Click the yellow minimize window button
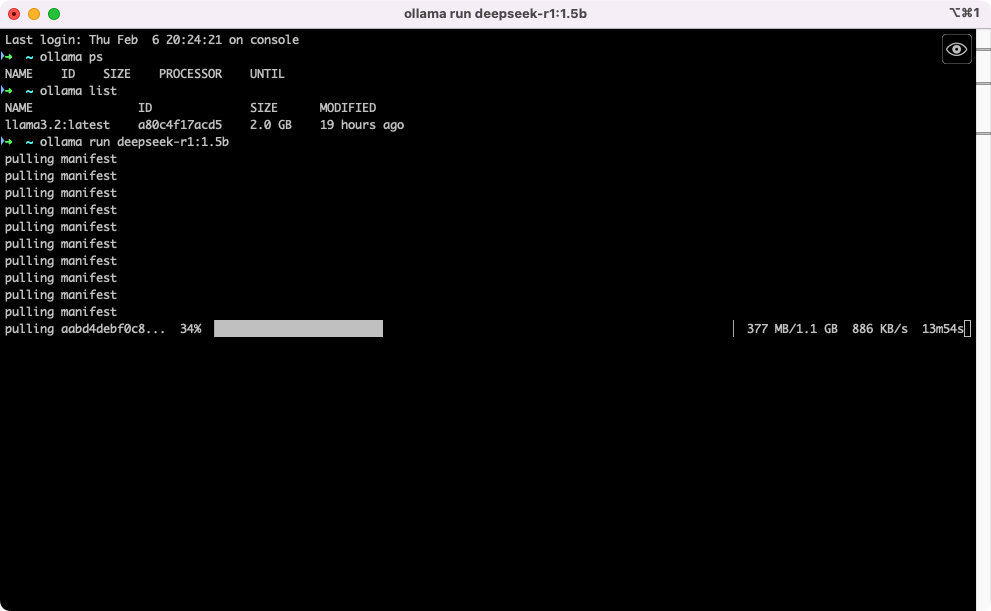The image size is (991, 611). click(34, 14)
